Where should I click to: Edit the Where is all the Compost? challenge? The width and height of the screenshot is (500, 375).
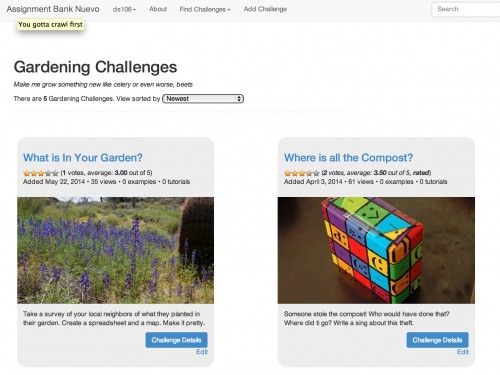pos(463,352)
